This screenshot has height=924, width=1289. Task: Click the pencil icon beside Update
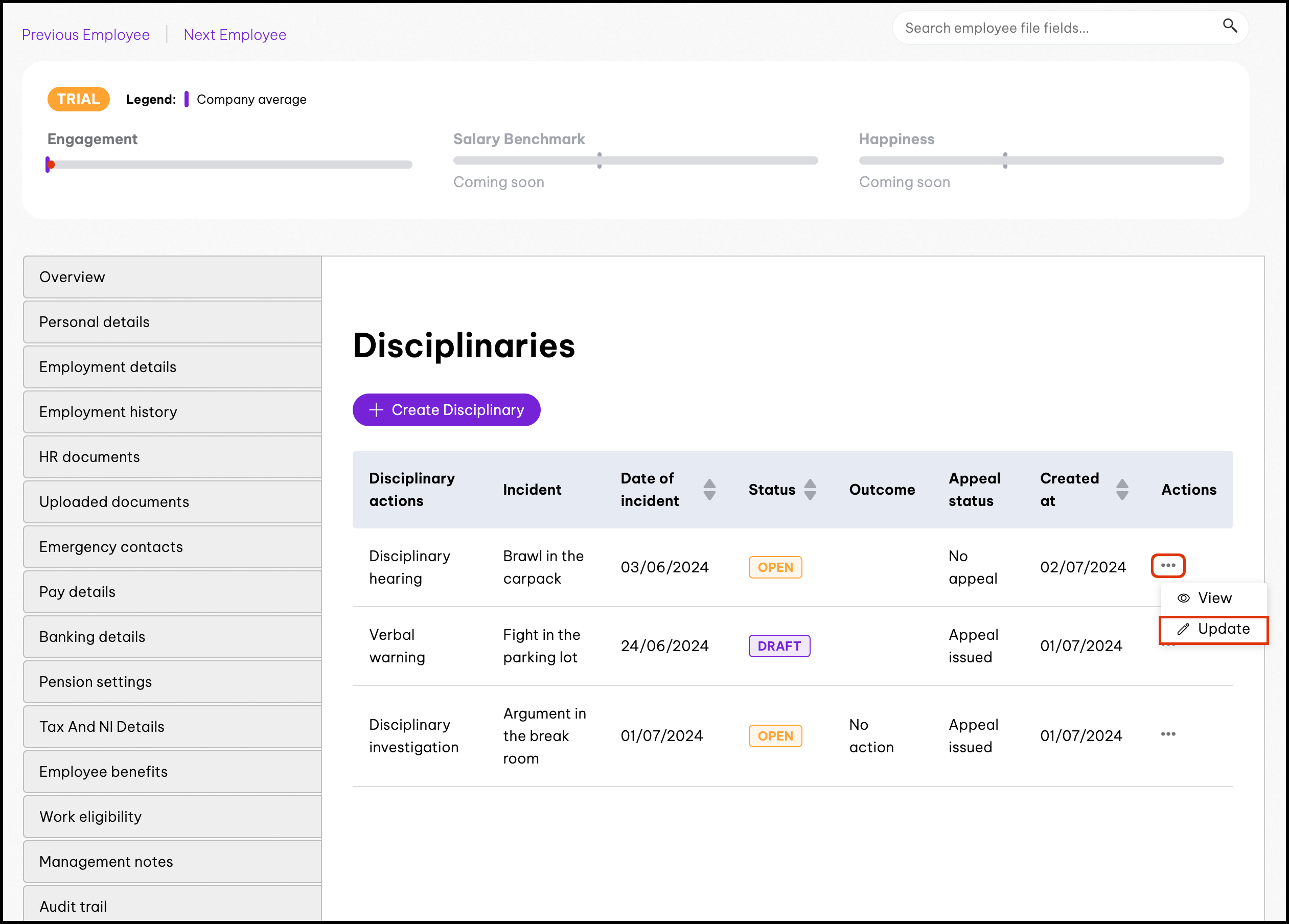[x=1183, y=629]
